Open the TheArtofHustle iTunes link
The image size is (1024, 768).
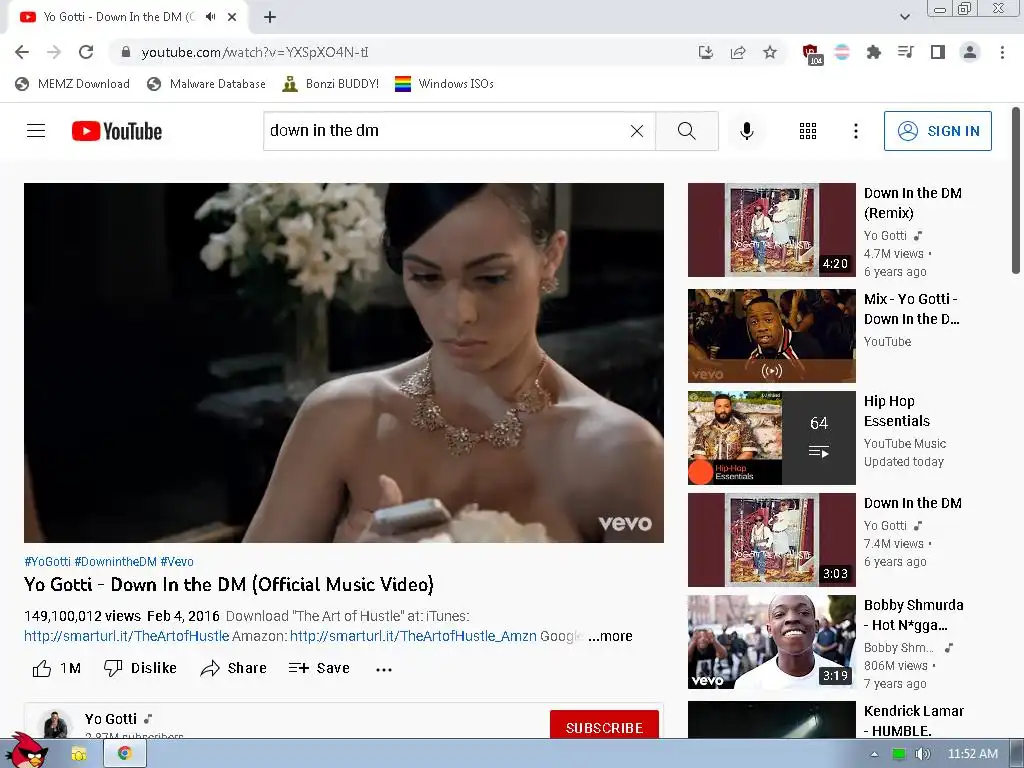(x=127, y=636)
